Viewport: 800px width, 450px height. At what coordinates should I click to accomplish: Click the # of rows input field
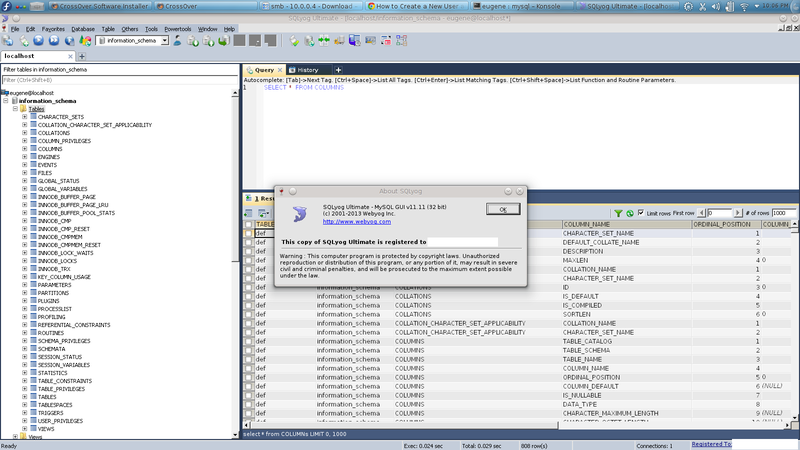point(784,213)
